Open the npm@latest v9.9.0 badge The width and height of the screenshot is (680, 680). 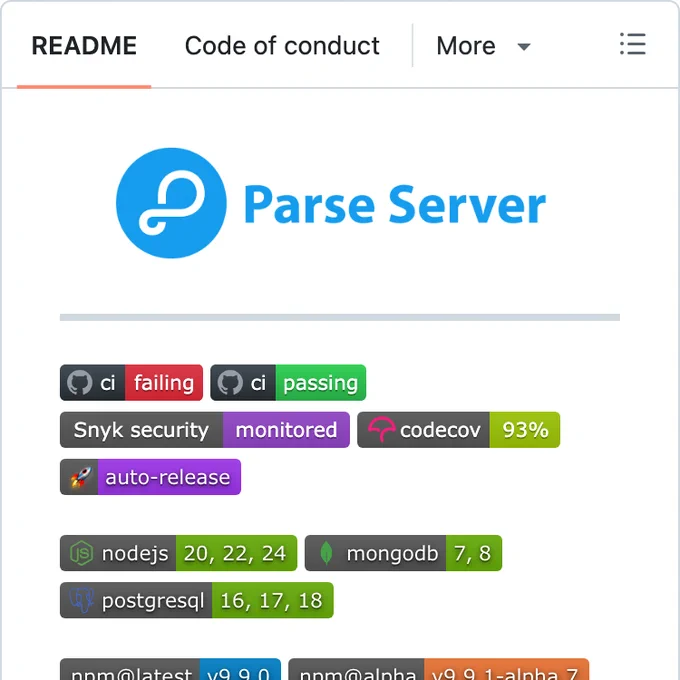click(x=170, y=670)
